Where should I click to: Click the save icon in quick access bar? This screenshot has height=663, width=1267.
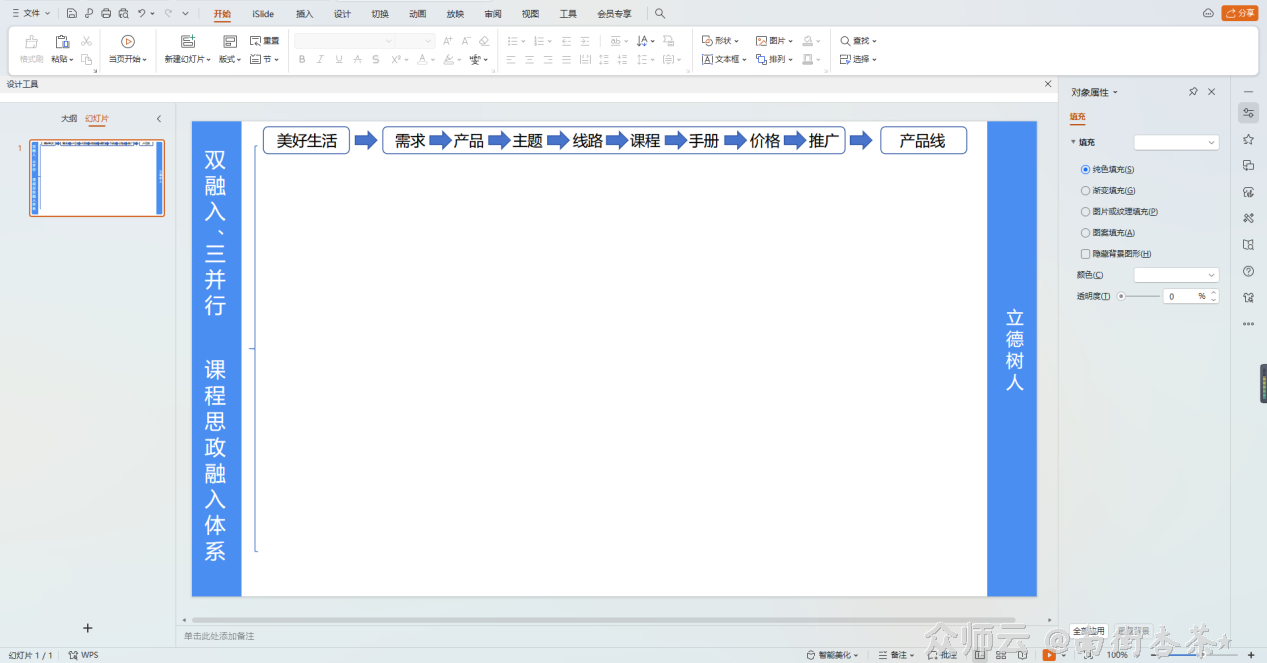click(x=72, y=14)
